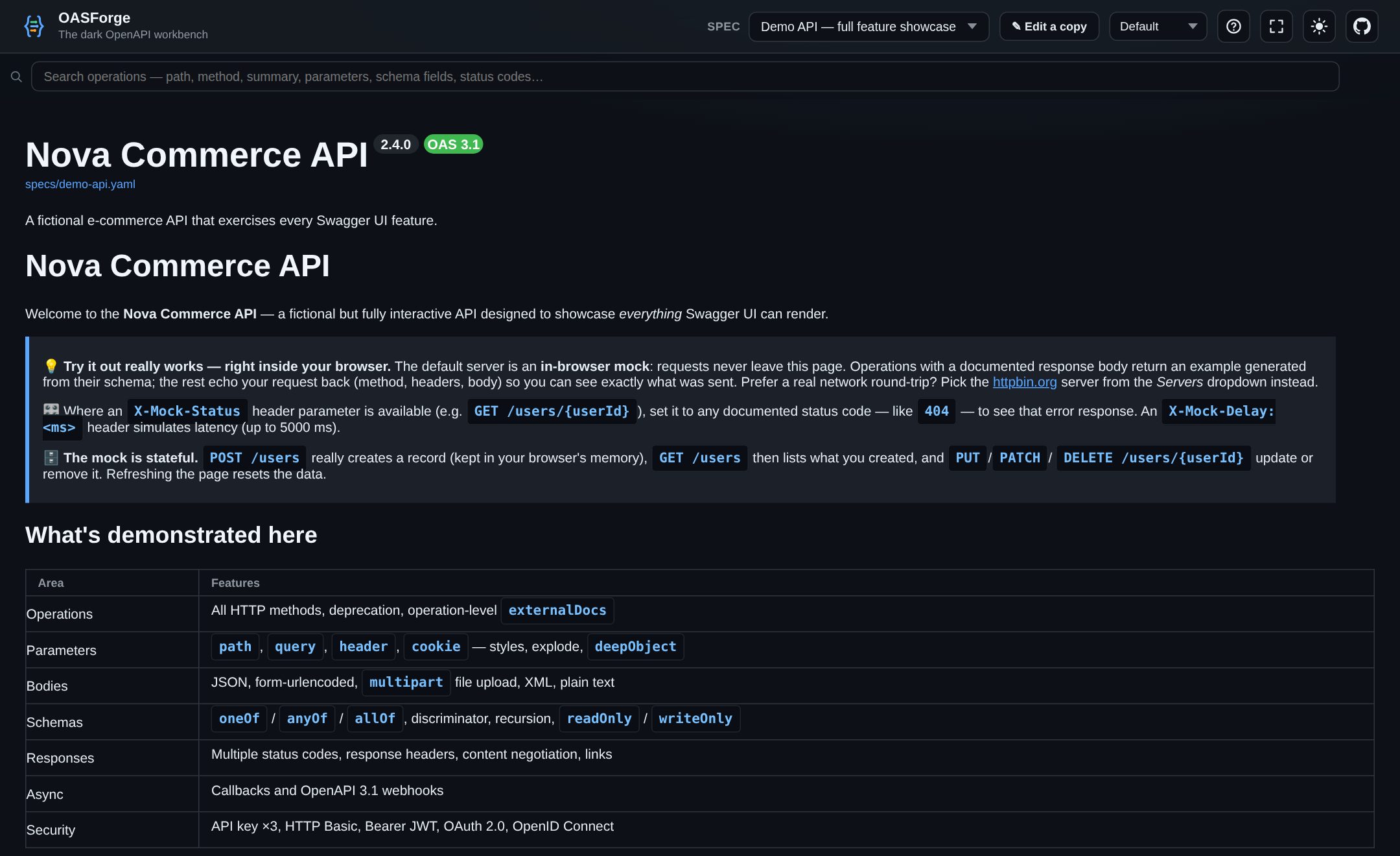
Task: Click the What's demonstrated here heading
Action: tap(171, 535)
